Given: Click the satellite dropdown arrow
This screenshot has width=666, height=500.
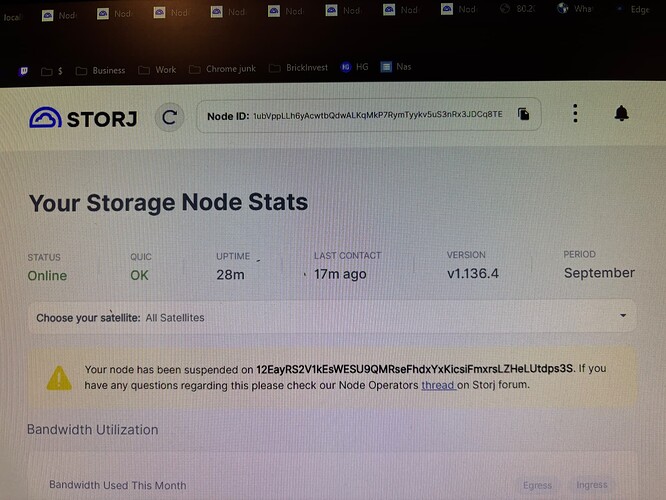Looking at the screenshot, I should (623, 315).
